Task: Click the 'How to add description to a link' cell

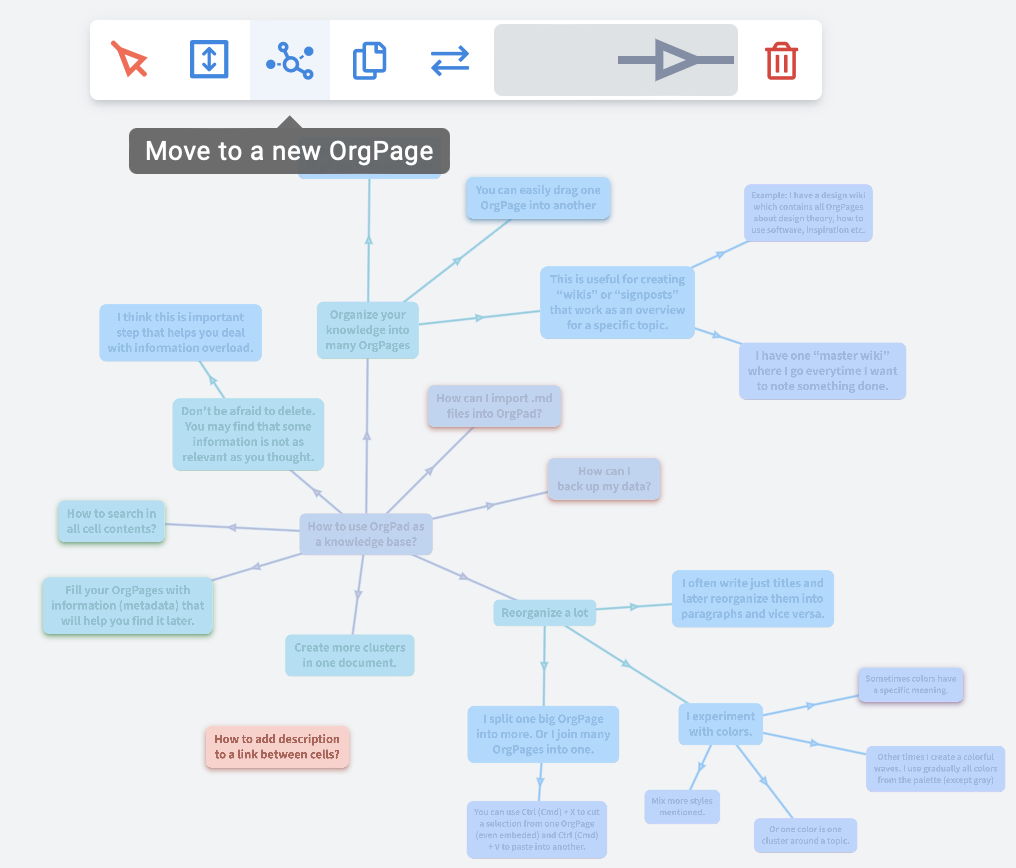Action: [x=277, y=747]
